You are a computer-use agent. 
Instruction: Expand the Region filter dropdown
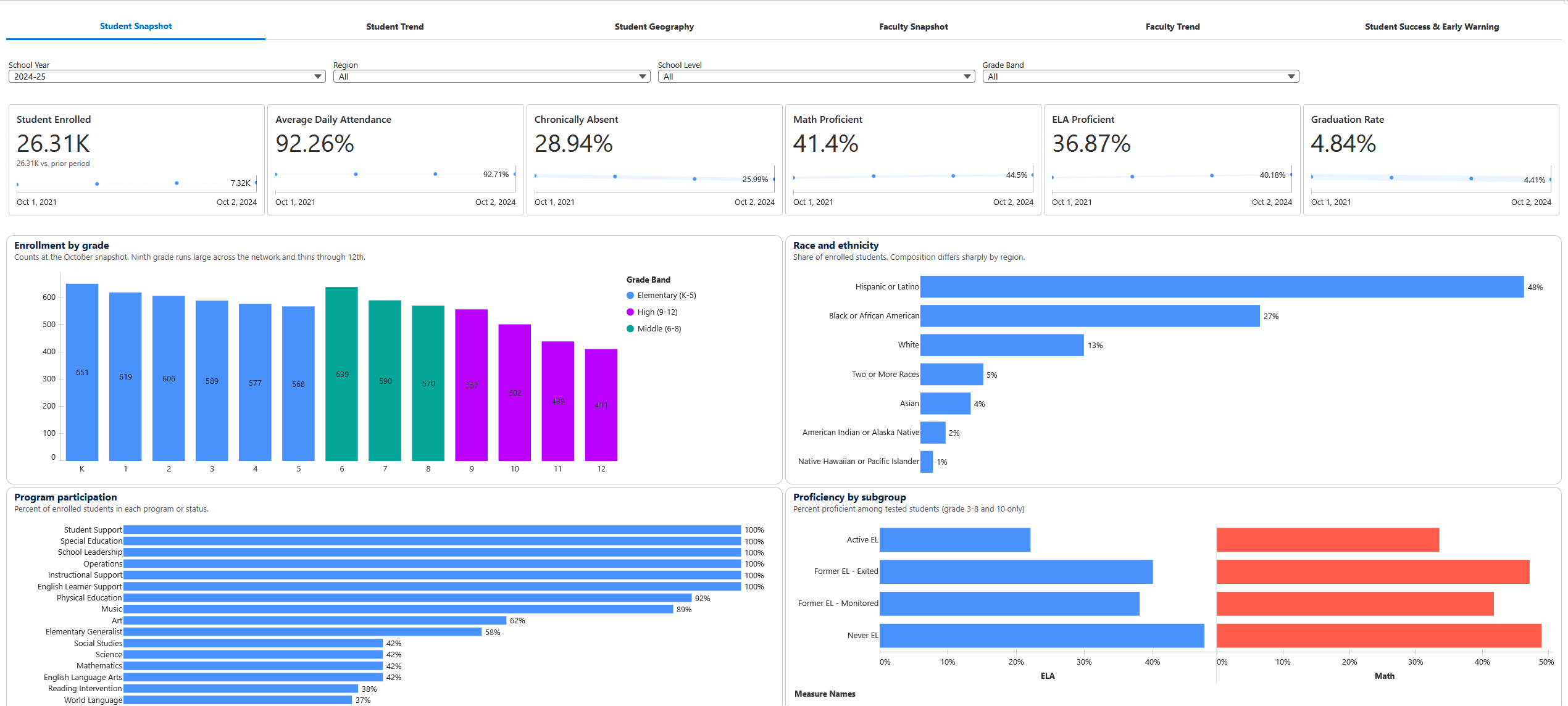click(491, 77)
